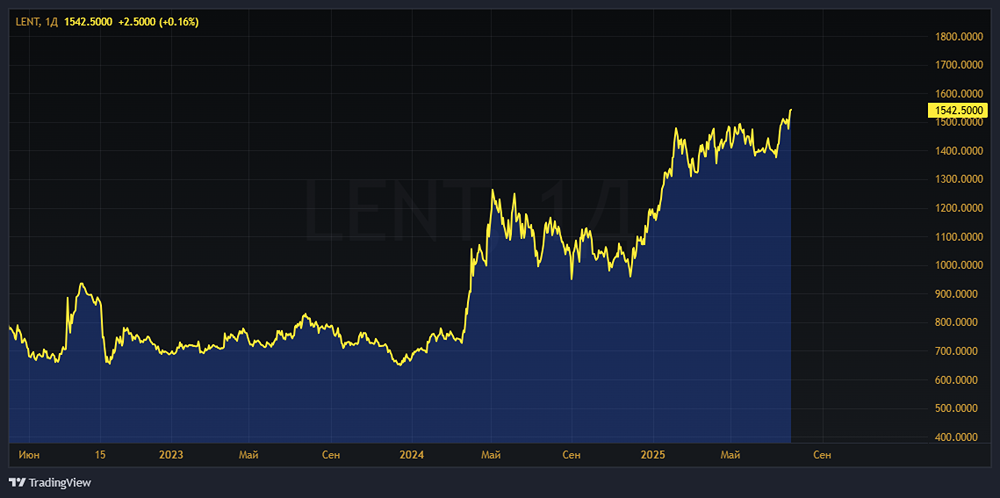This screenshot has height=498, width=1000.
Task: Select the LENT ticker symbol label
Action: [28, 22]
